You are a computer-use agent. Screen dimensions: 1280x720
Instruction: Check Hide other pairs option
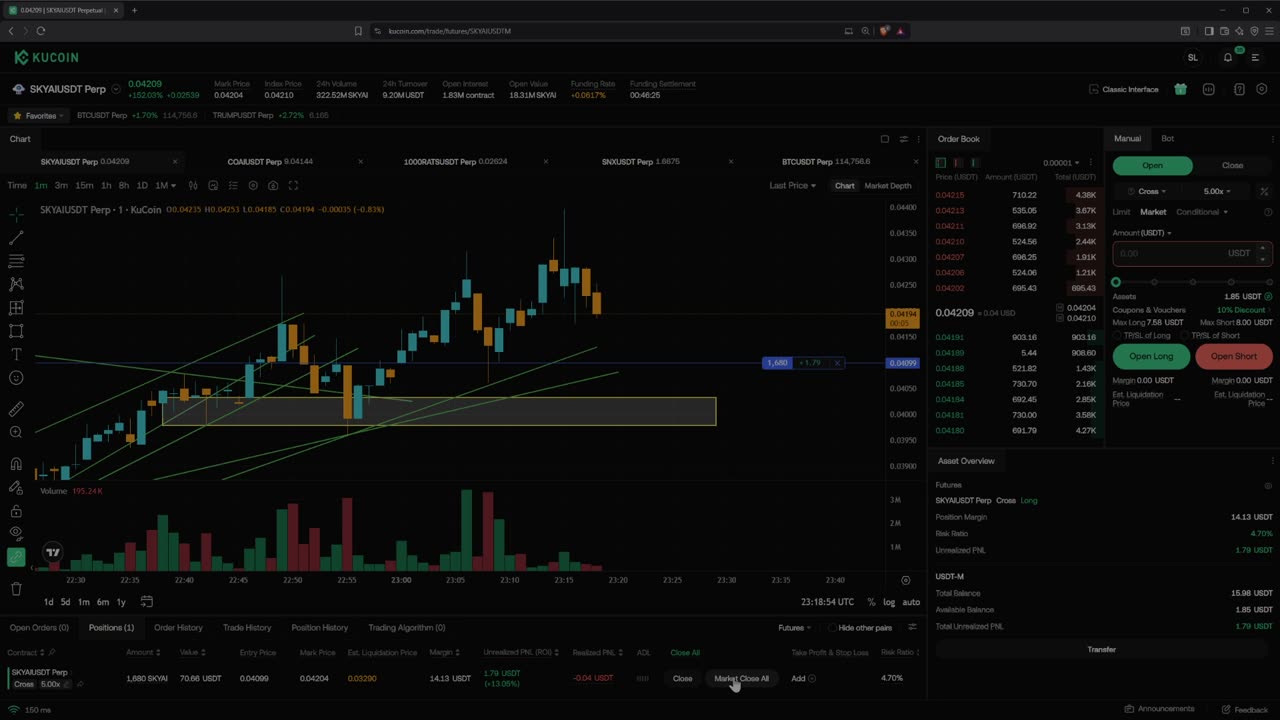pos(833,628)
